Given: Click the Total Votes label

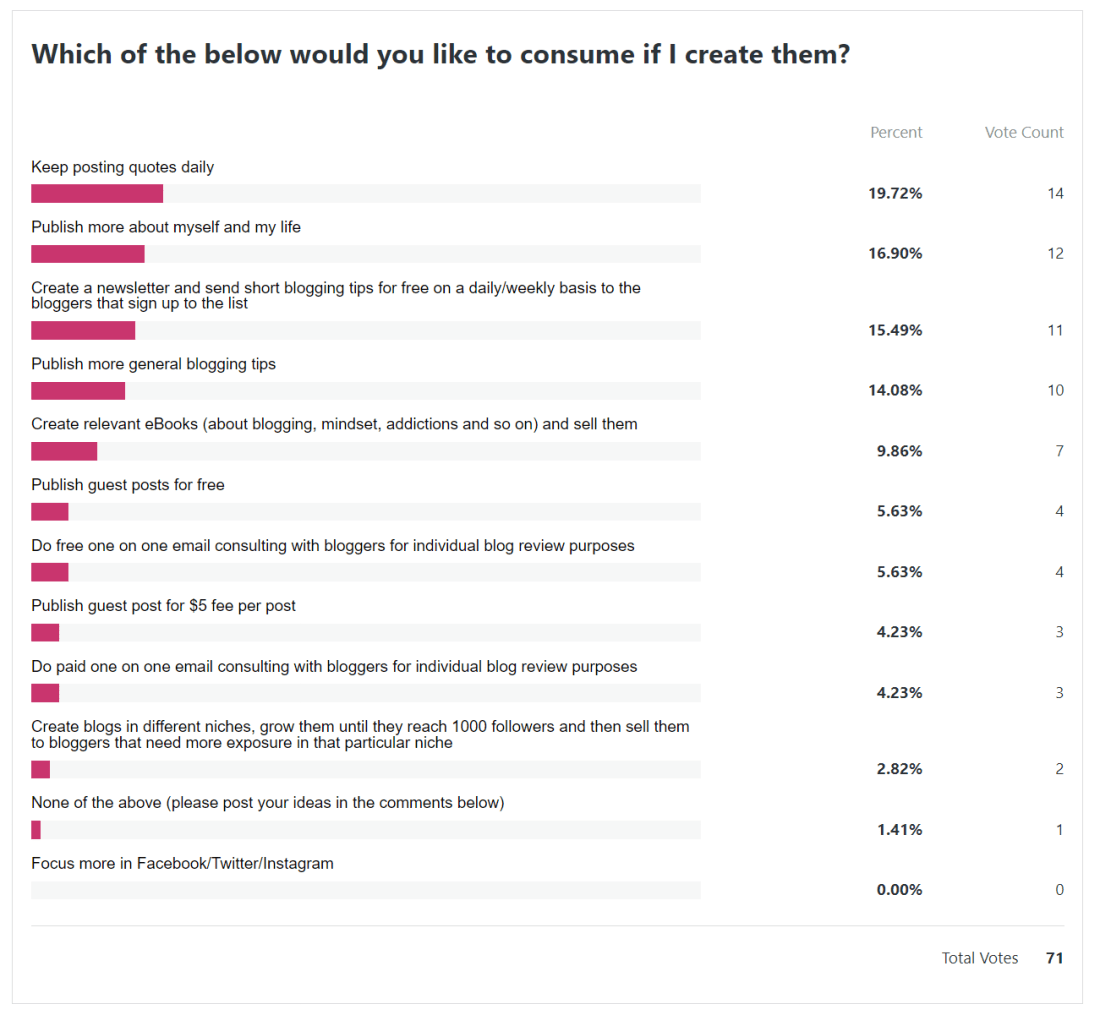Looking at the screenshot, I should tap(980, 958).
